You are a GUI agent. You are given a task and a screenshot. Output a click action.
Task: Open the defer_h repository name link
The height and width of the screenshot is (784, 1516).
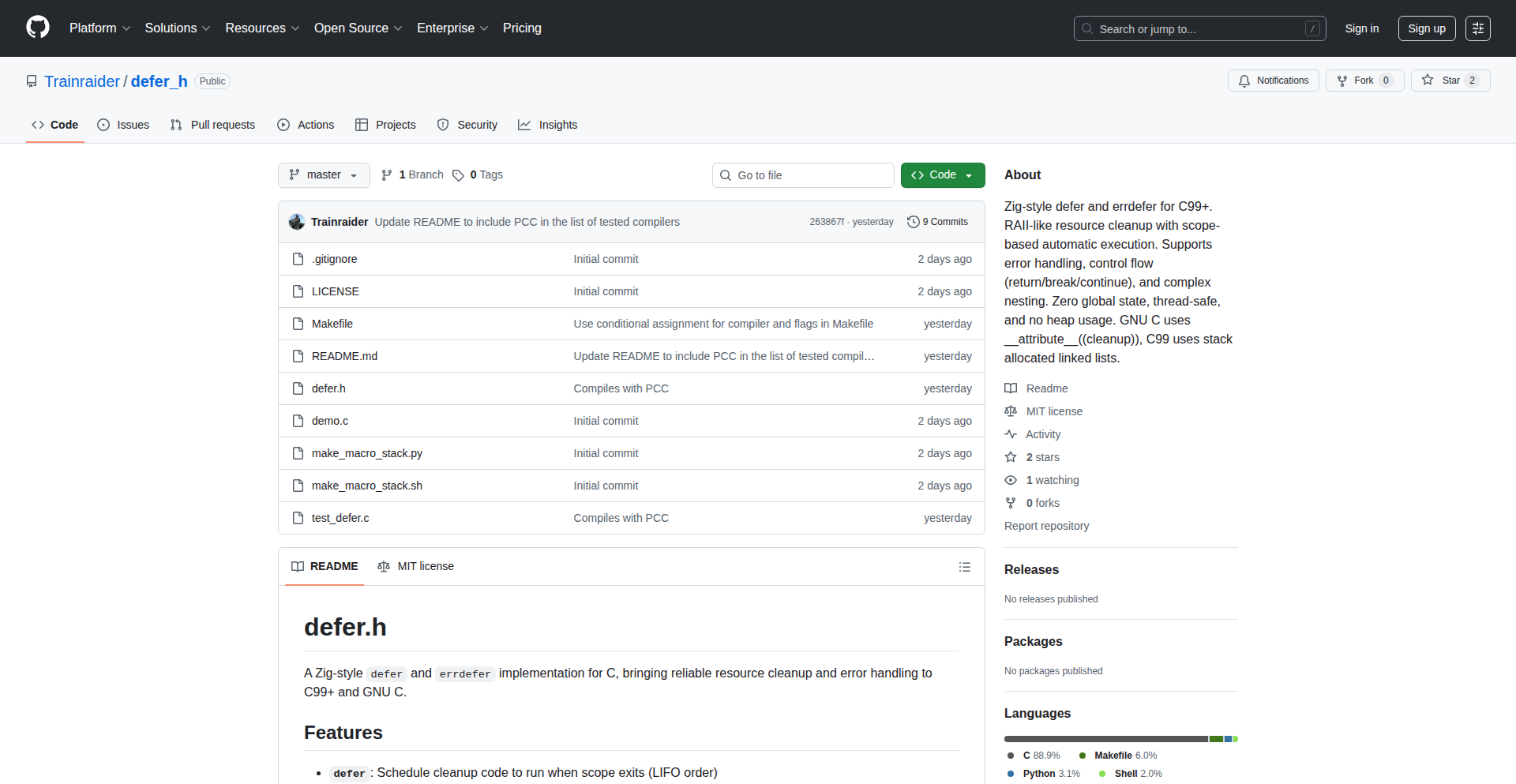[159, 81]
